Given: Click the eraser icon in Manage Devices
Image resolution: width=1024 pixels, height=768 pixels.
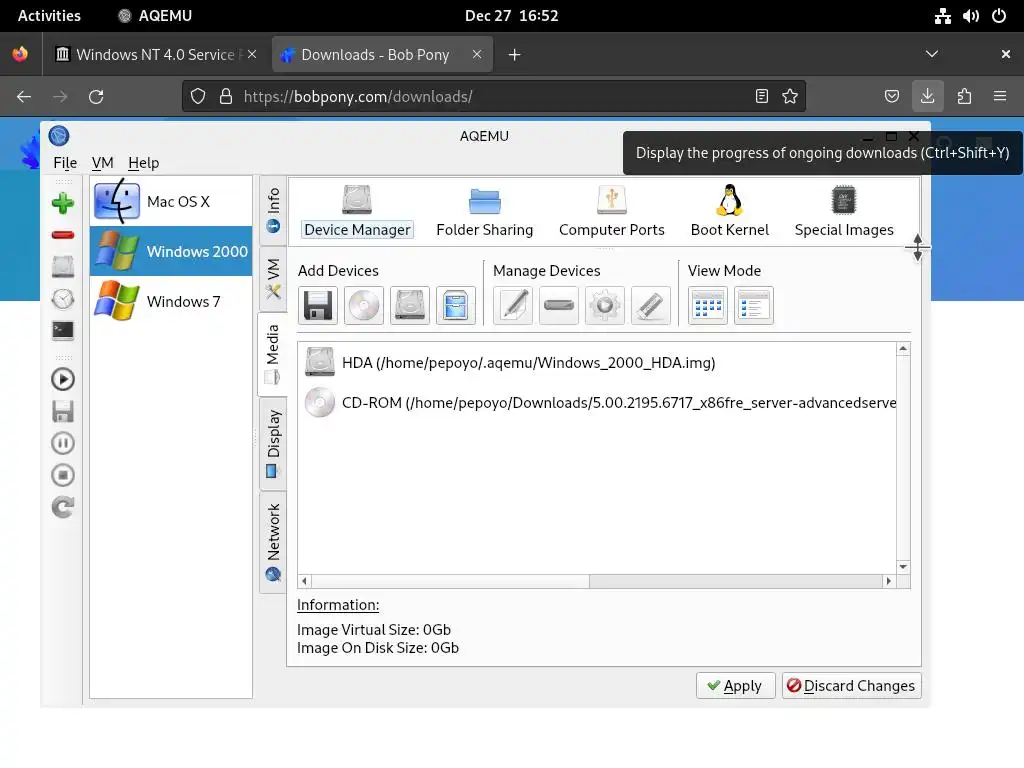Looking at the screenshot, I should (x=650, y=305).
